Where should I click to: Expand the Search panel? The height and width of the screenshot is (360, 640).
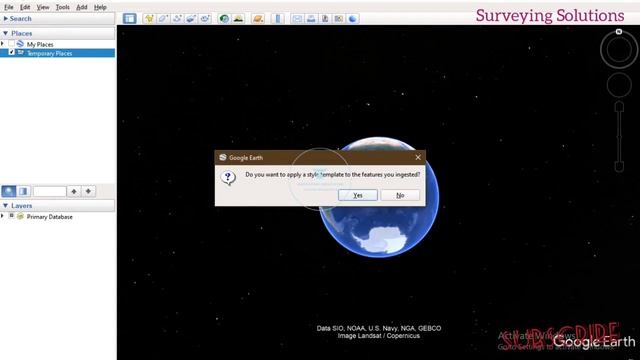tap(5, 18)
